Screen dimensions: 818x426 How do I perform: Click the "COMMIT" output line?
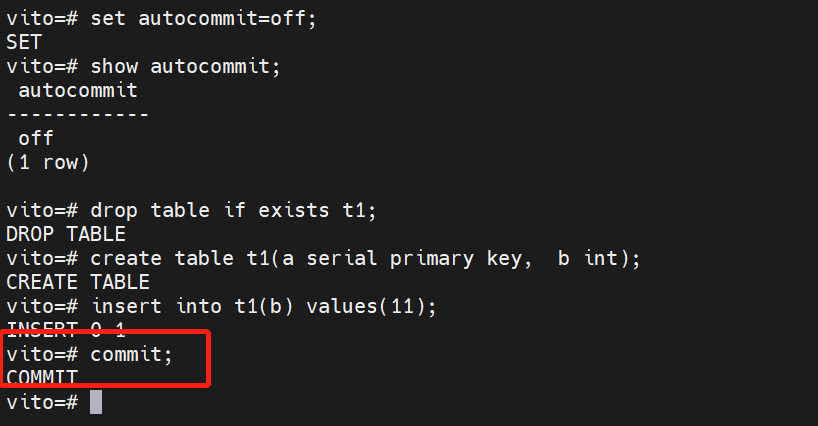[x=42, y=378]
